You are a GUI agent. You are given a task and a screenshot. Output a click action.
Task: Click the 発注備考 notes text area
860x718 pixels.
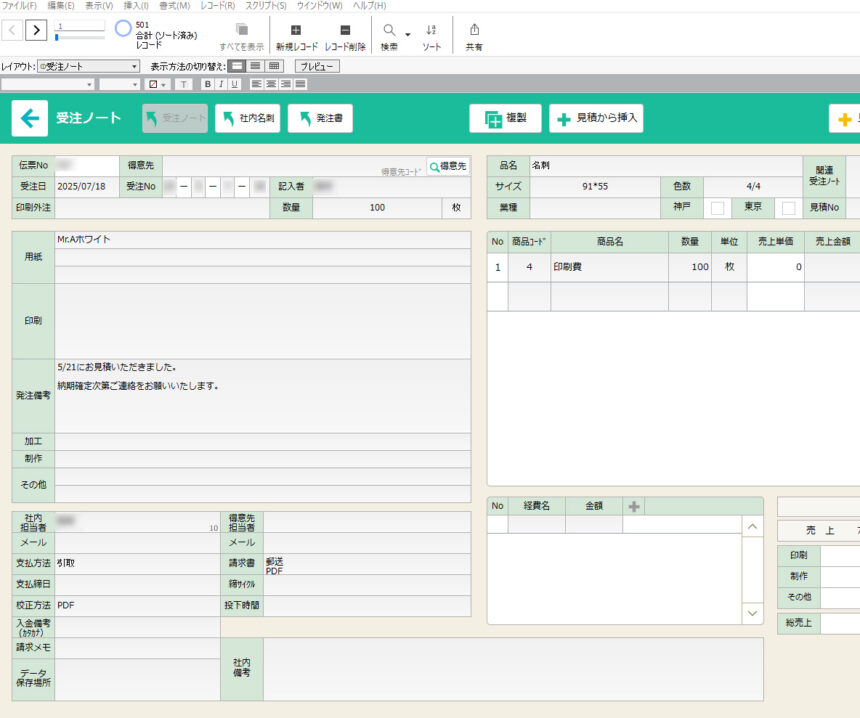pos(263,396)
